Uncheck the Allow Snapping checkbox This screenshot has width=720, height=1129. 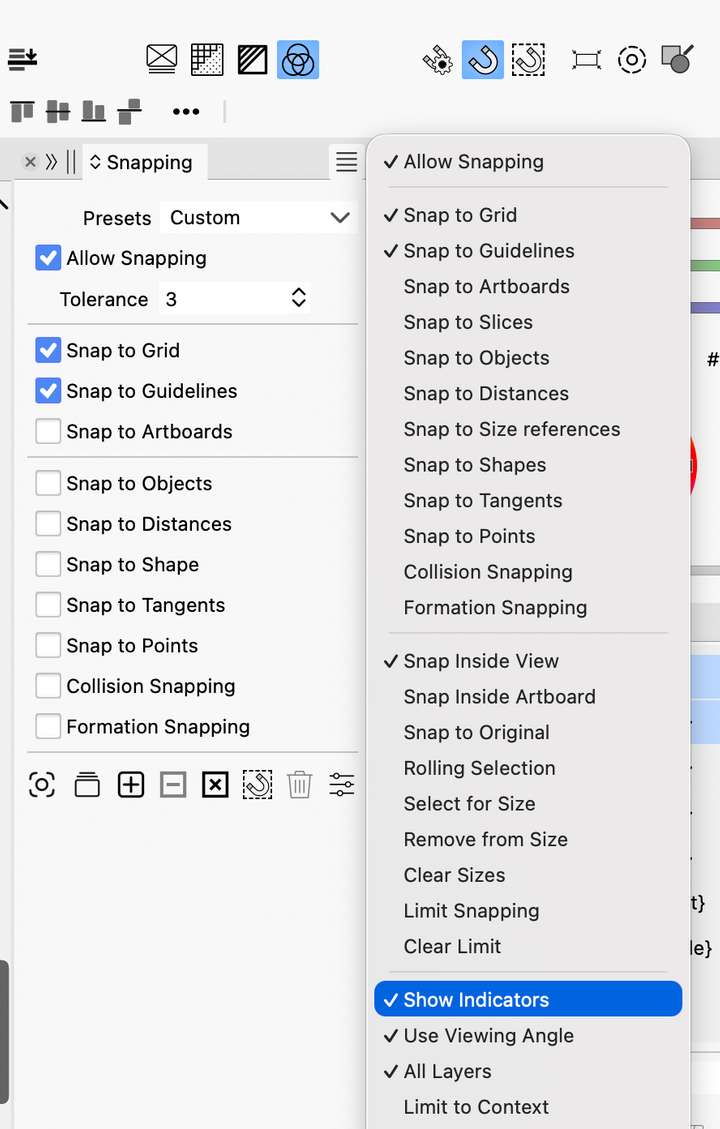point(48,258)
